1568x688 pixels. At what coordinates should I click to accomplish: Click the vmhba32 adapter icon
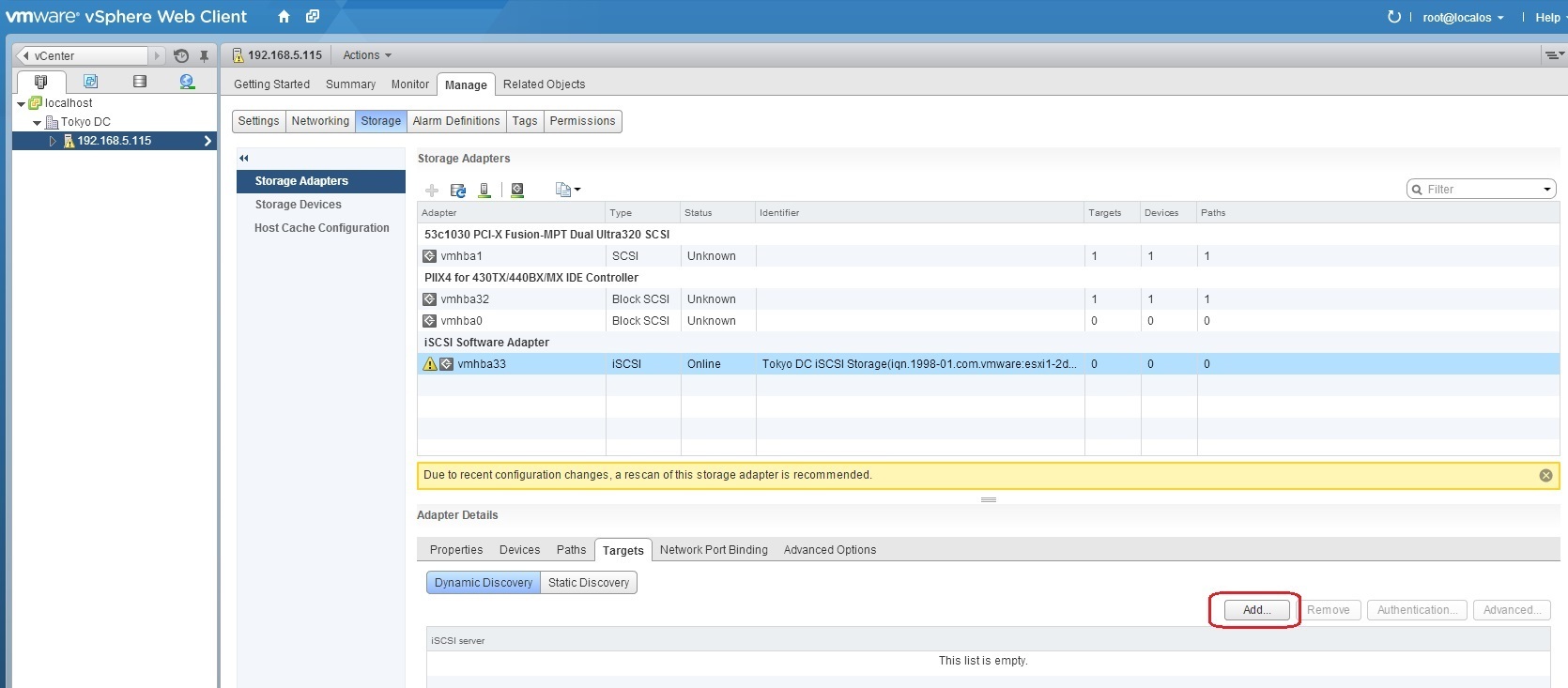pos(429,299)
